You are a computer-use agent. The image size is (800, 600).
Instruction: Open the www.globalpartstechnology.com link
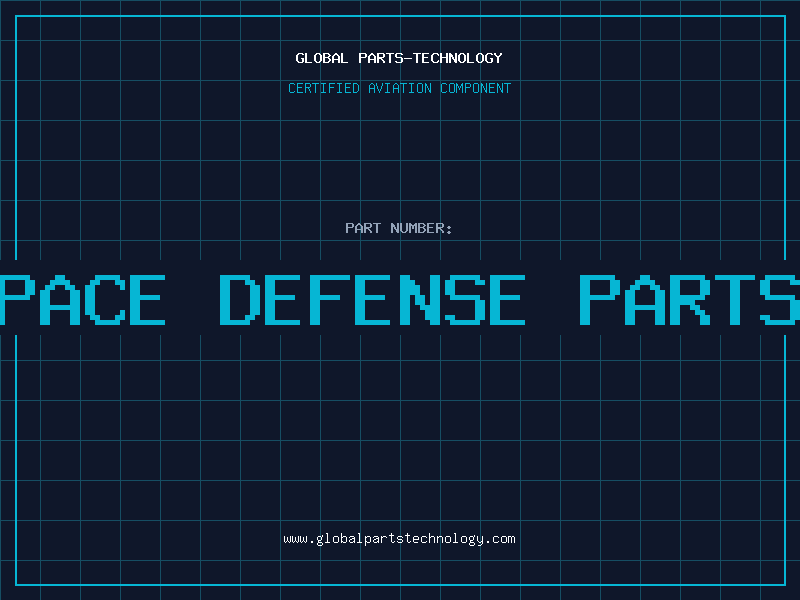click(x=399, y=539)
